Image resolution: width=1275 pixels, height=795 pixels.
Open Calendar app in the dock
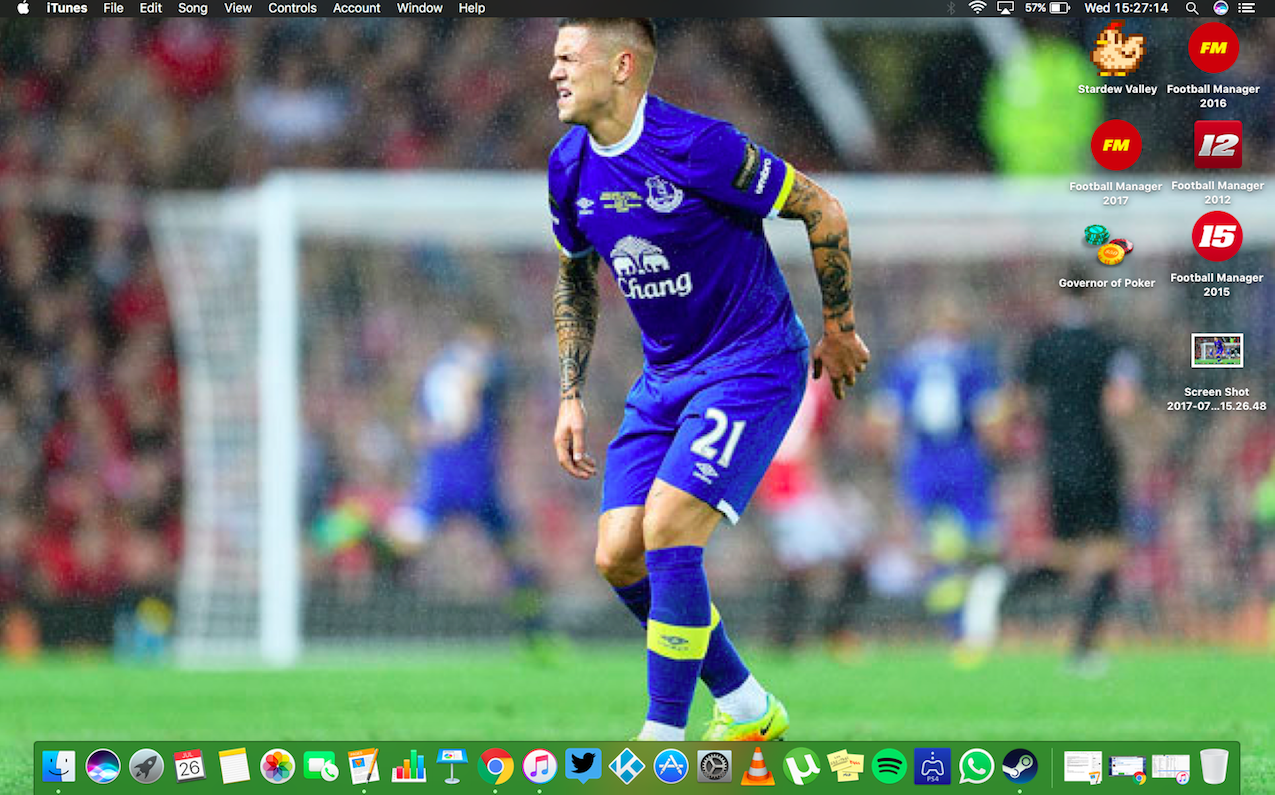click(x=190, y=767)
